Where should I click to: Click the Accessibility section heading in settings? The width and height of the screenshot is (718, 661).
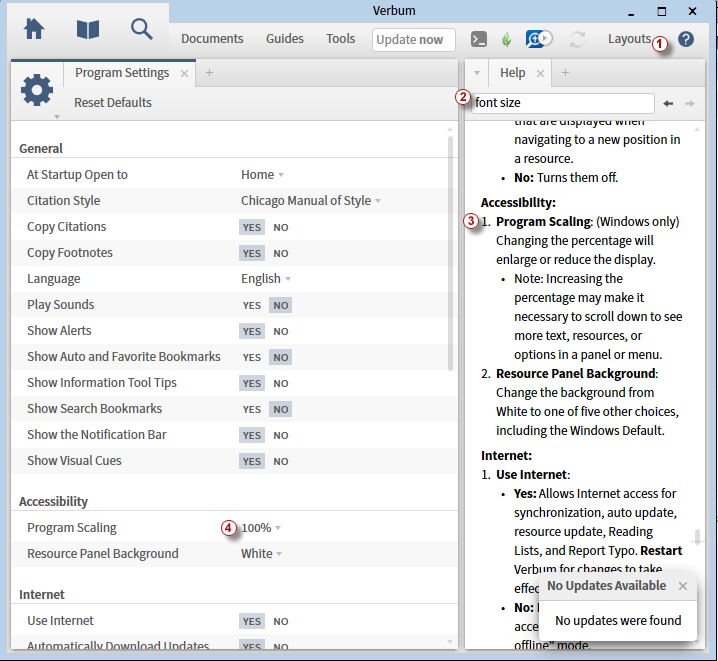(53, 502)
